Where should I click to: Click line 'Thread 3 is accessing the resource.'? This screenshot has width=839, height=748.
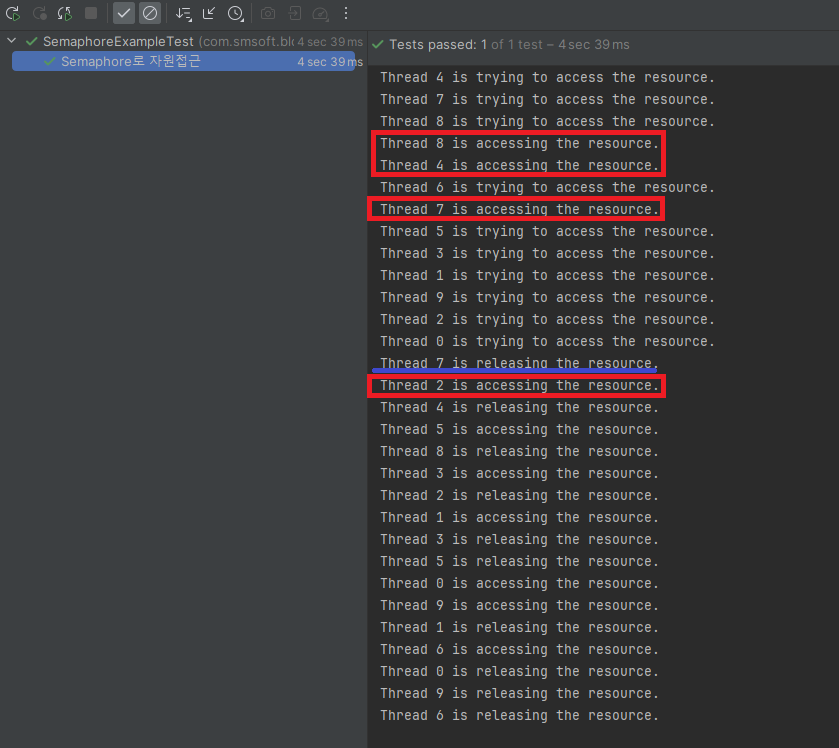coord(519,474)
